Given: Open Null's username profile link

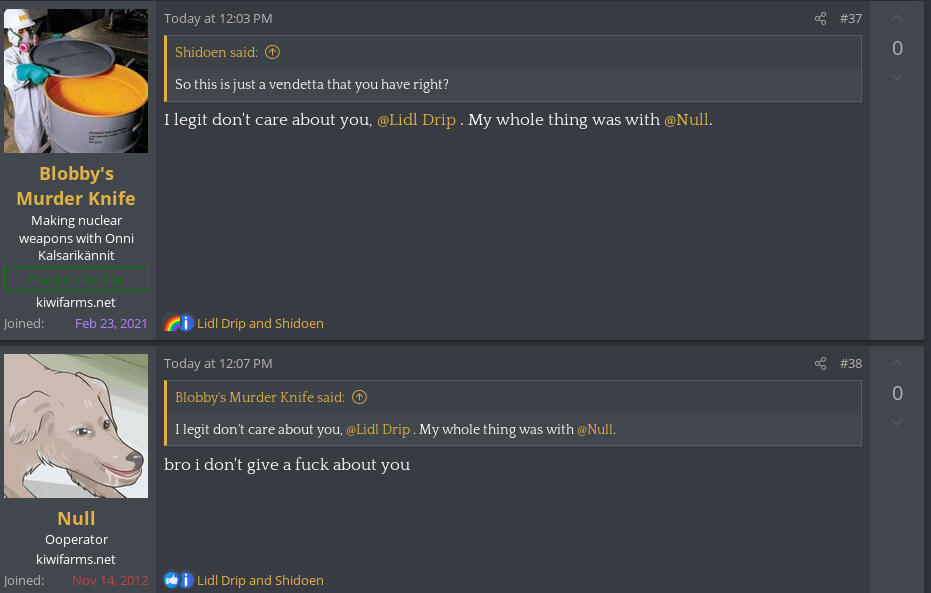Looking at the screenshot, I should tap(76, 518).
